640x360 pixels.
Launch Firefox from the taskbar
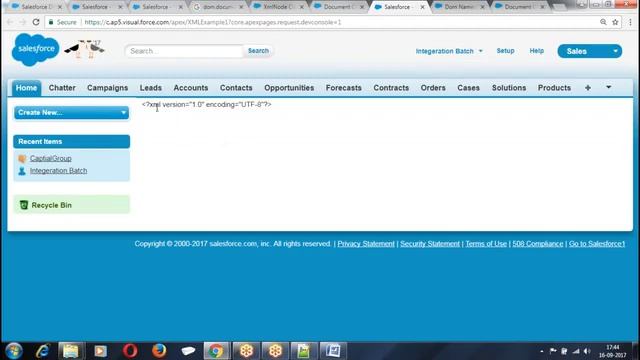tap(159, 351)
